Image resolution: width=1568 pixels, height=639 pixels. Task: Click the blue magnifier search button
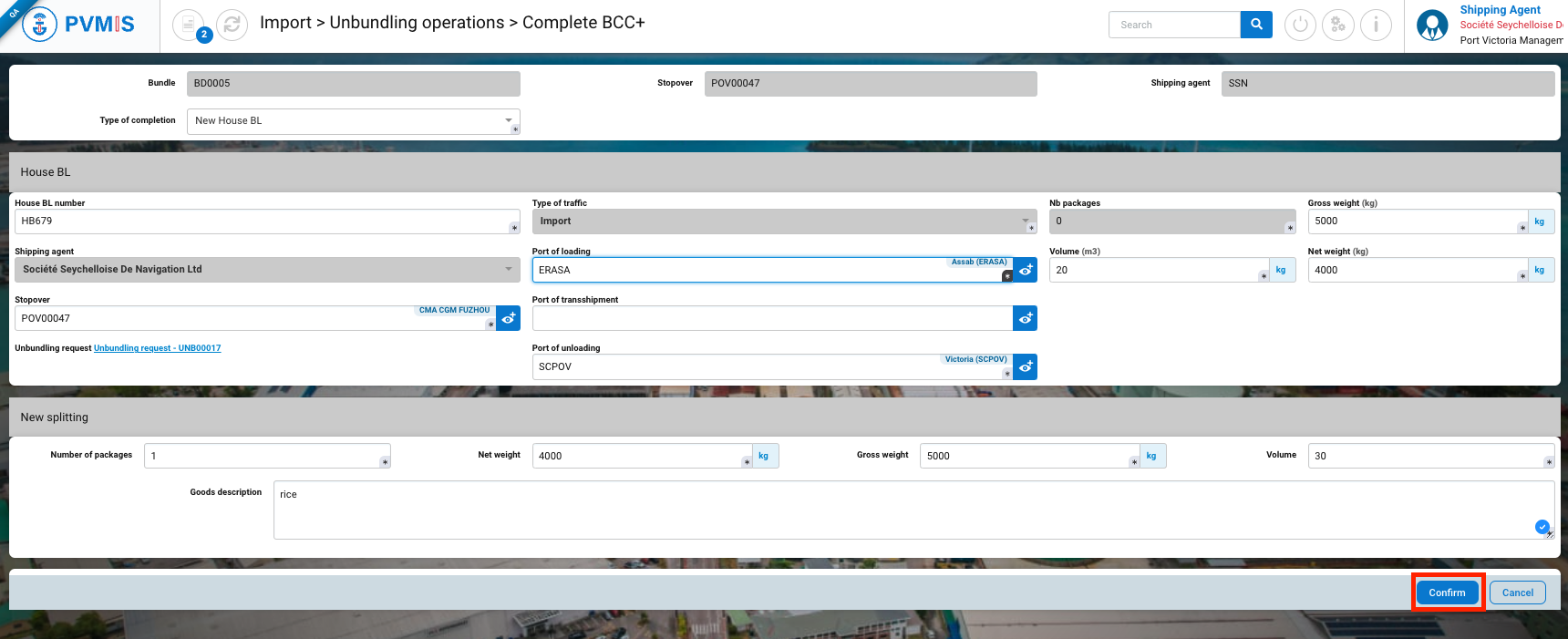click(1255, 25)
